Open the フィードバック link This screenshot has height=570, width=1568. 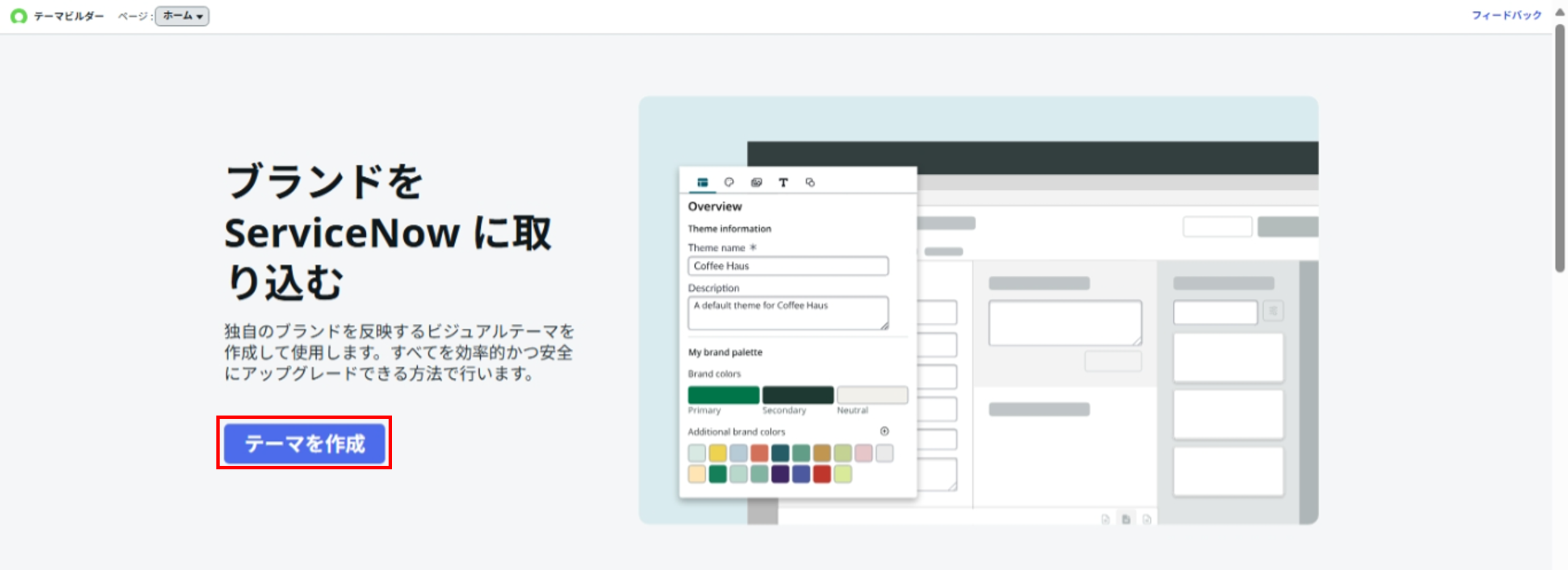click(1506, 15)
